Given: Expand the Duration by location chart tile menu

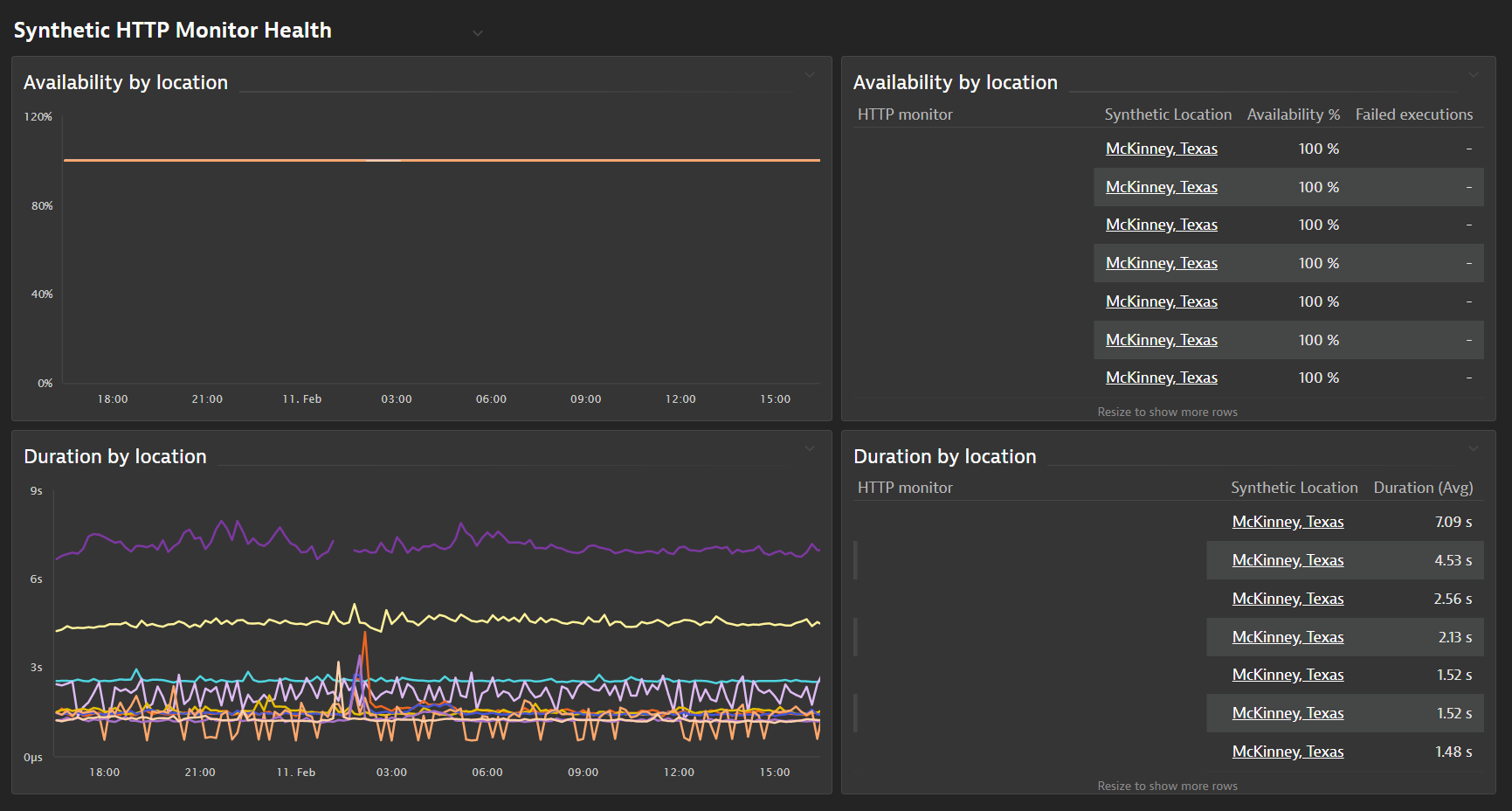Looking at the screenshot, I should click(810, 449).
